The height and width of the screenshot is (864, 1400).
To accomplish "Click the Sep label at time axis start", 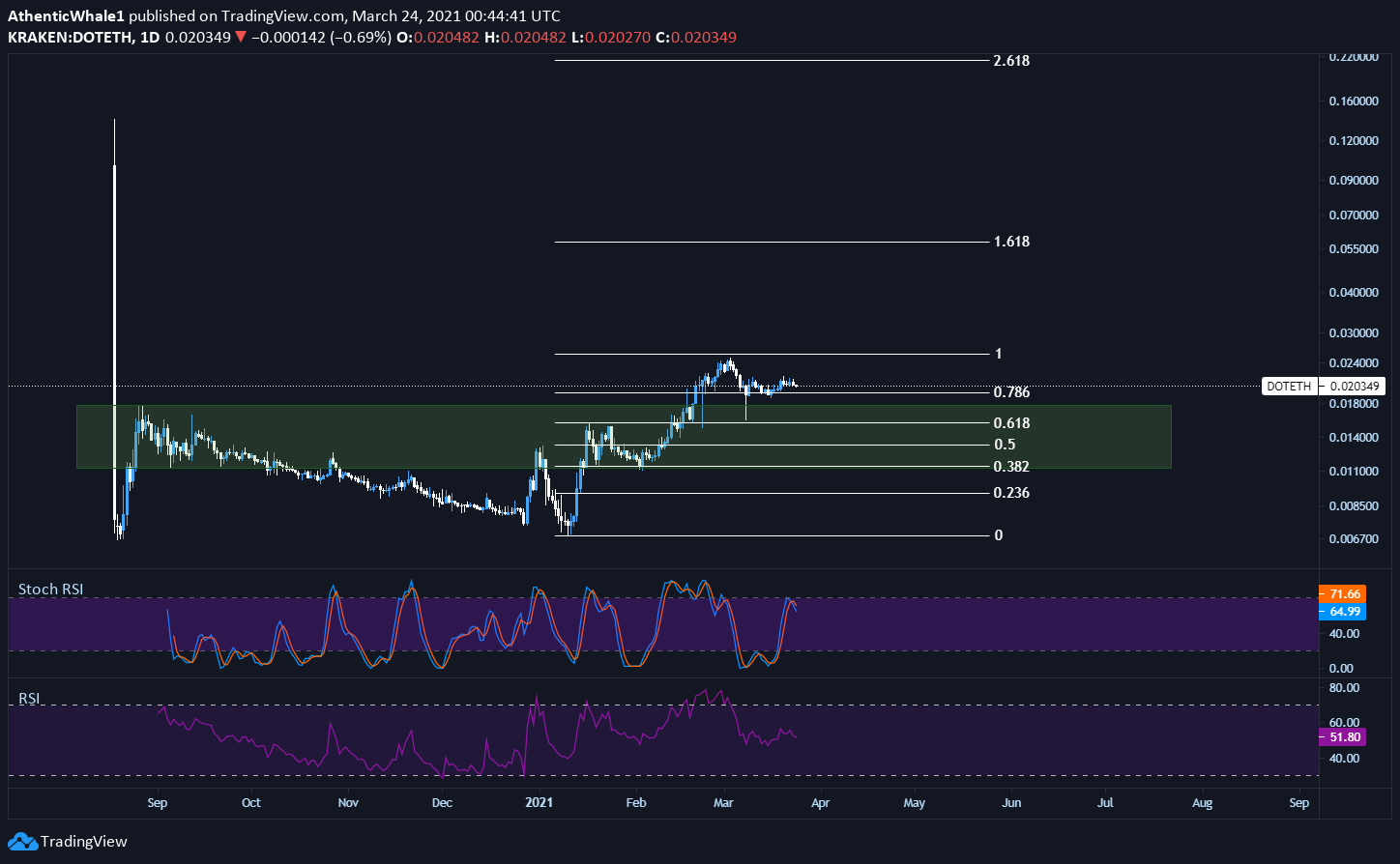I will (x=158, y=802).
